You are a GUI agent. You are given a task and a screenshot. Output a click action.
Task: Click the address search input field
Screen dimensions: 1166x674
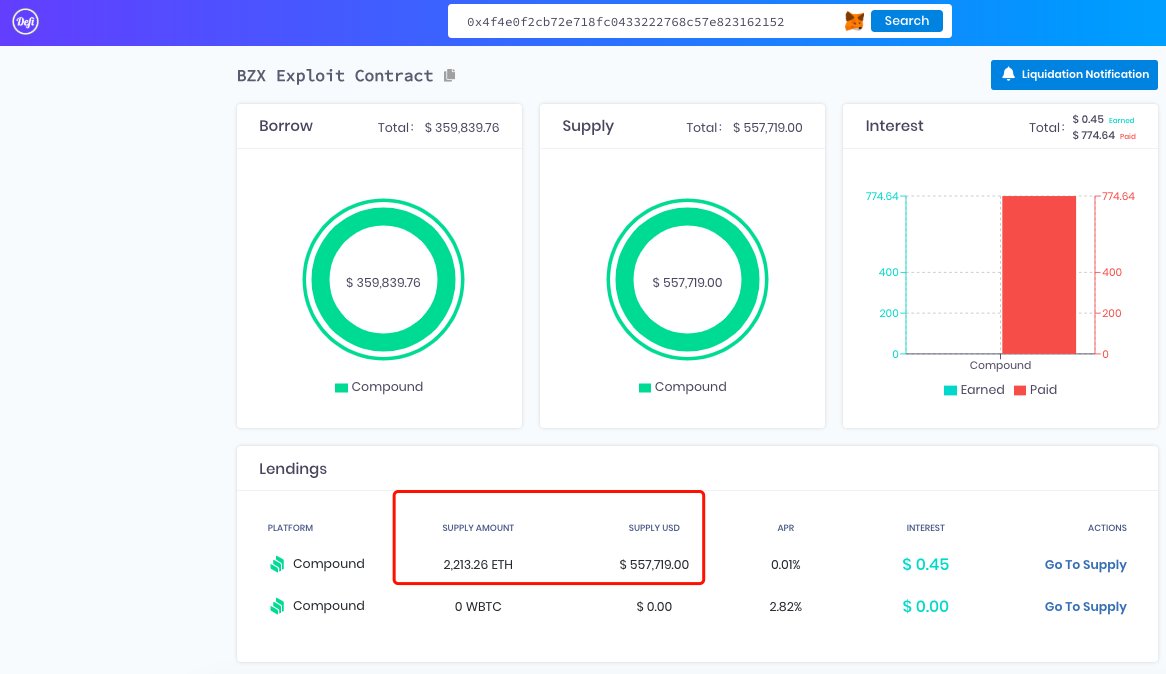point(643,22)
